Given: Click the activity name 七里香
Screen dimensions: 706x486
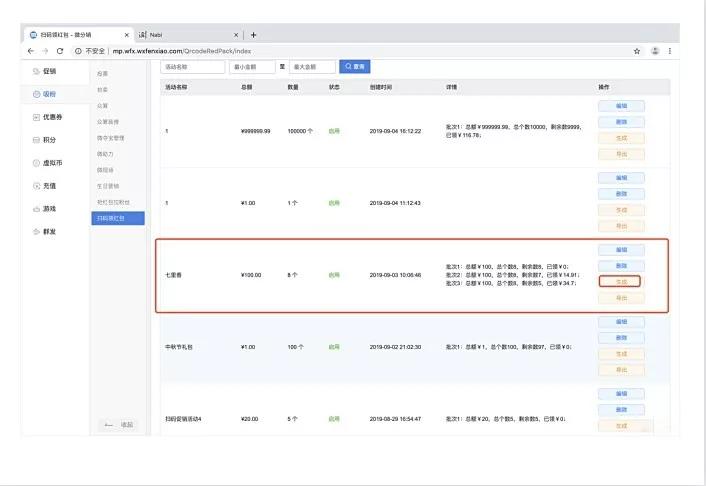Looking at the screenshot, I should 173,275.
